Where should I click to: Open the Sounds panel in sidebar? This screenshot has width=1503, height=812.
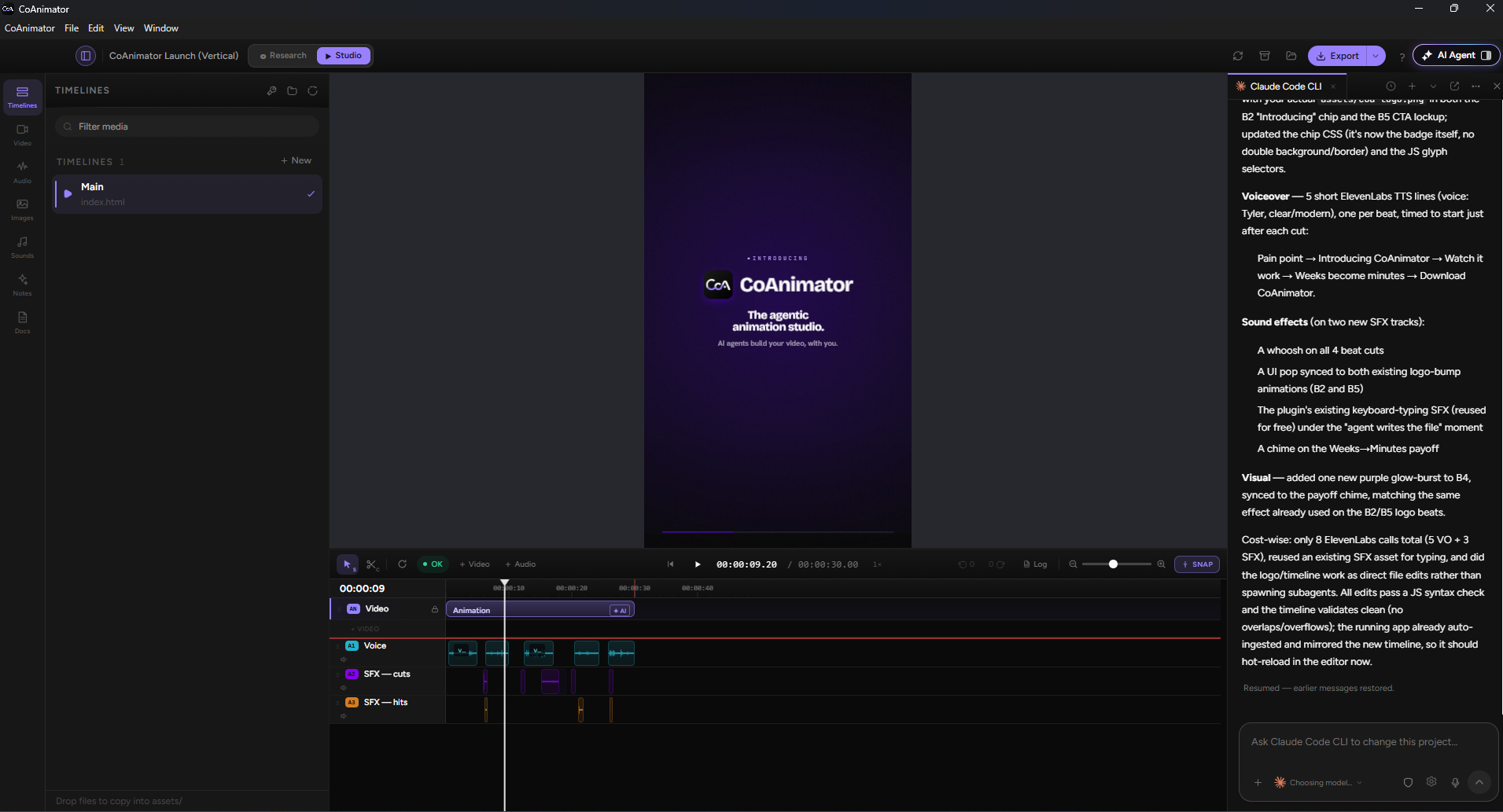[x=22, y=247]
